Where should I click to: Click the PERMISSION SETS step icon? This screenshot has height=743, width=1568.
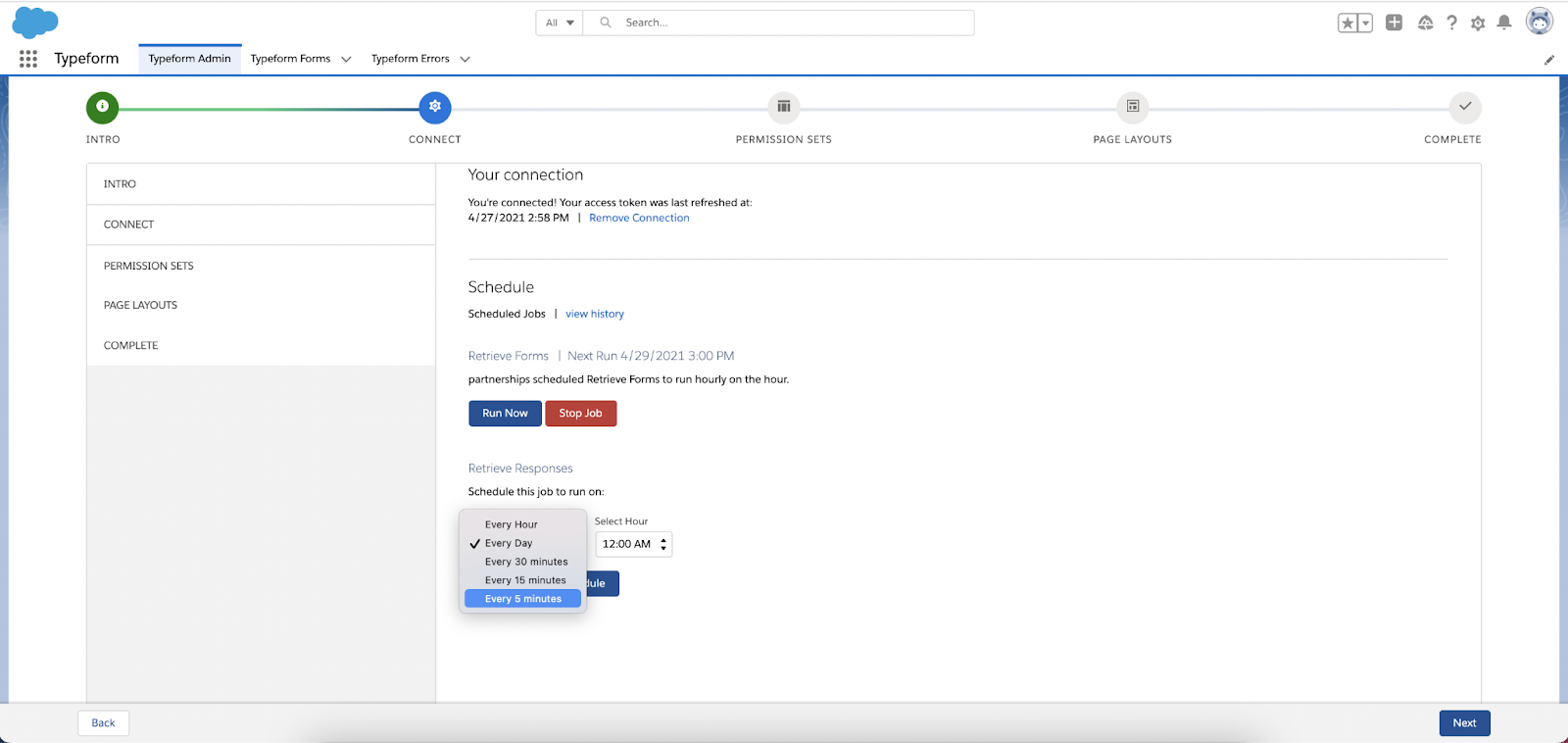click(x=784, y=107)
